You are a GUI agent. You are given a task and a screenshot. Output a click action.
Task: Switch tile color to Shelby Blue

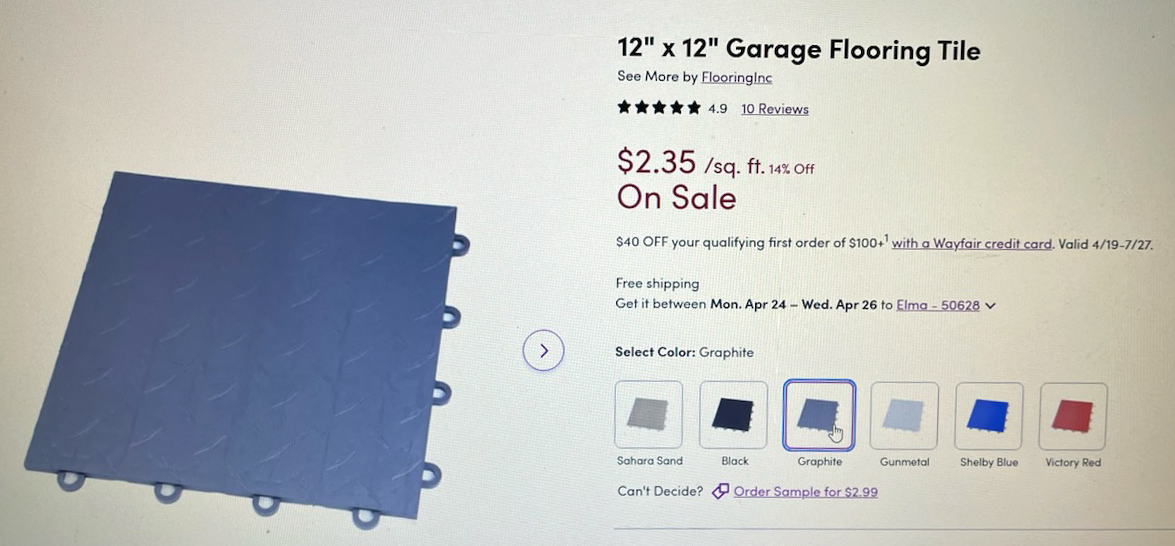988,415
